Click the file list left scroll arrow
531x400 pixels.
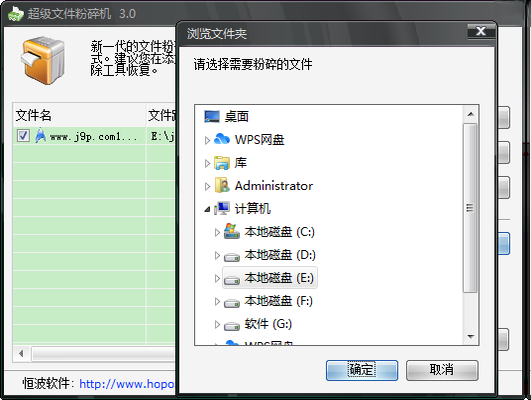pyautogui.click(x=21, y=354)
